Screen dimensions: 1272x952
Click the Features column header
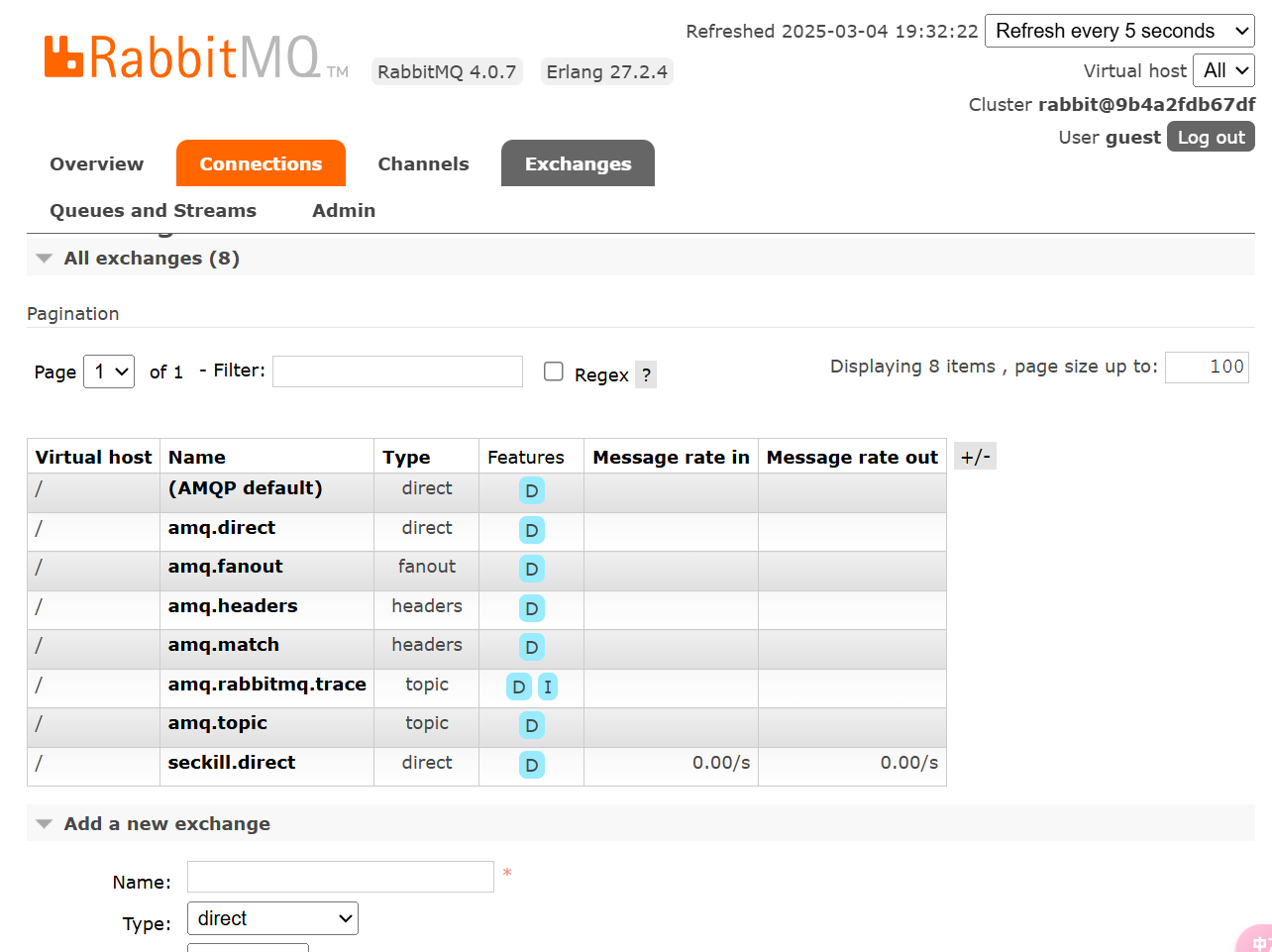coord(526,457)
